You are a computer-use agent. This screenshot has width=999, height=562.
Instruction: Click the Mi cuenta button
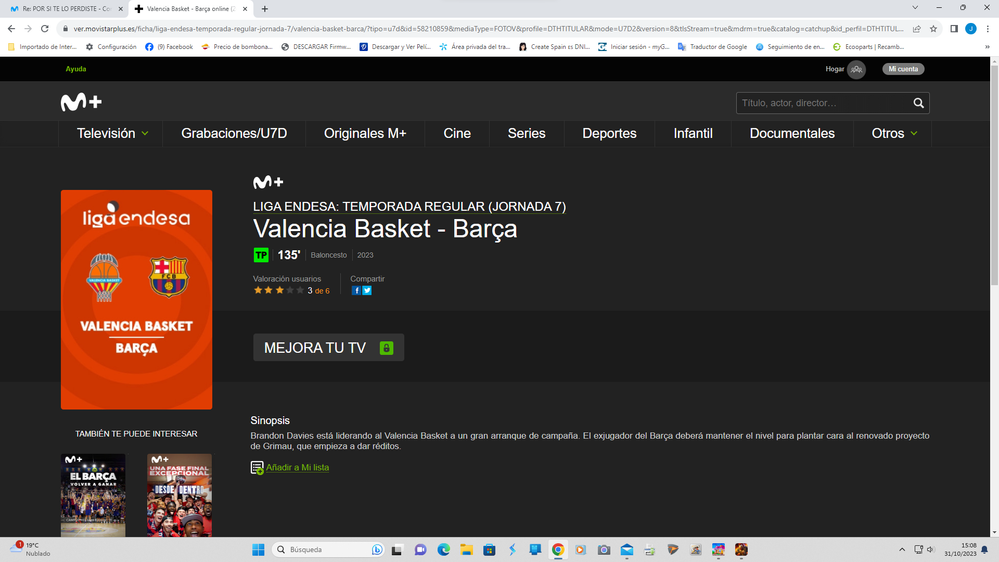pyautogui.click(x=903, y=69)
